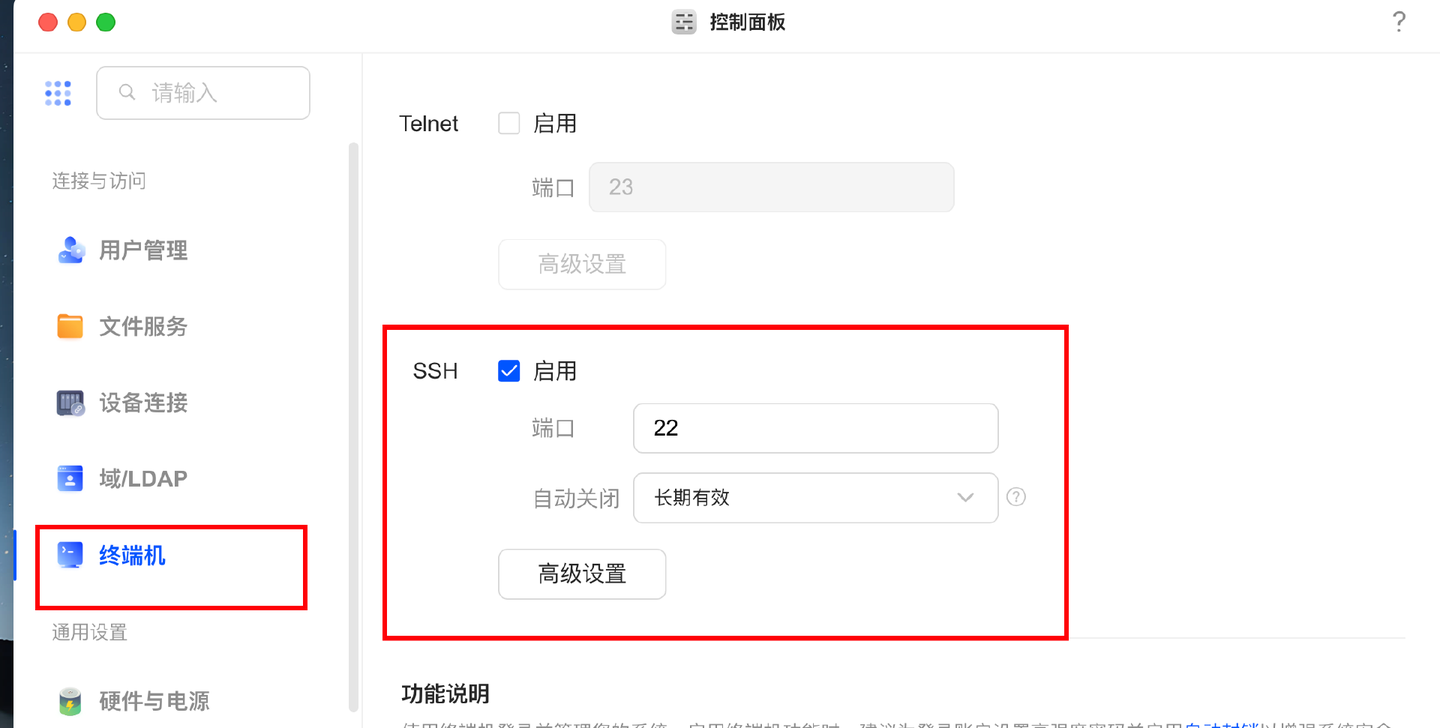The height and width of the screenshot is (728, 1440).
Task: Click the 域/LDAP sidebar icon
Action: point(70,479)
